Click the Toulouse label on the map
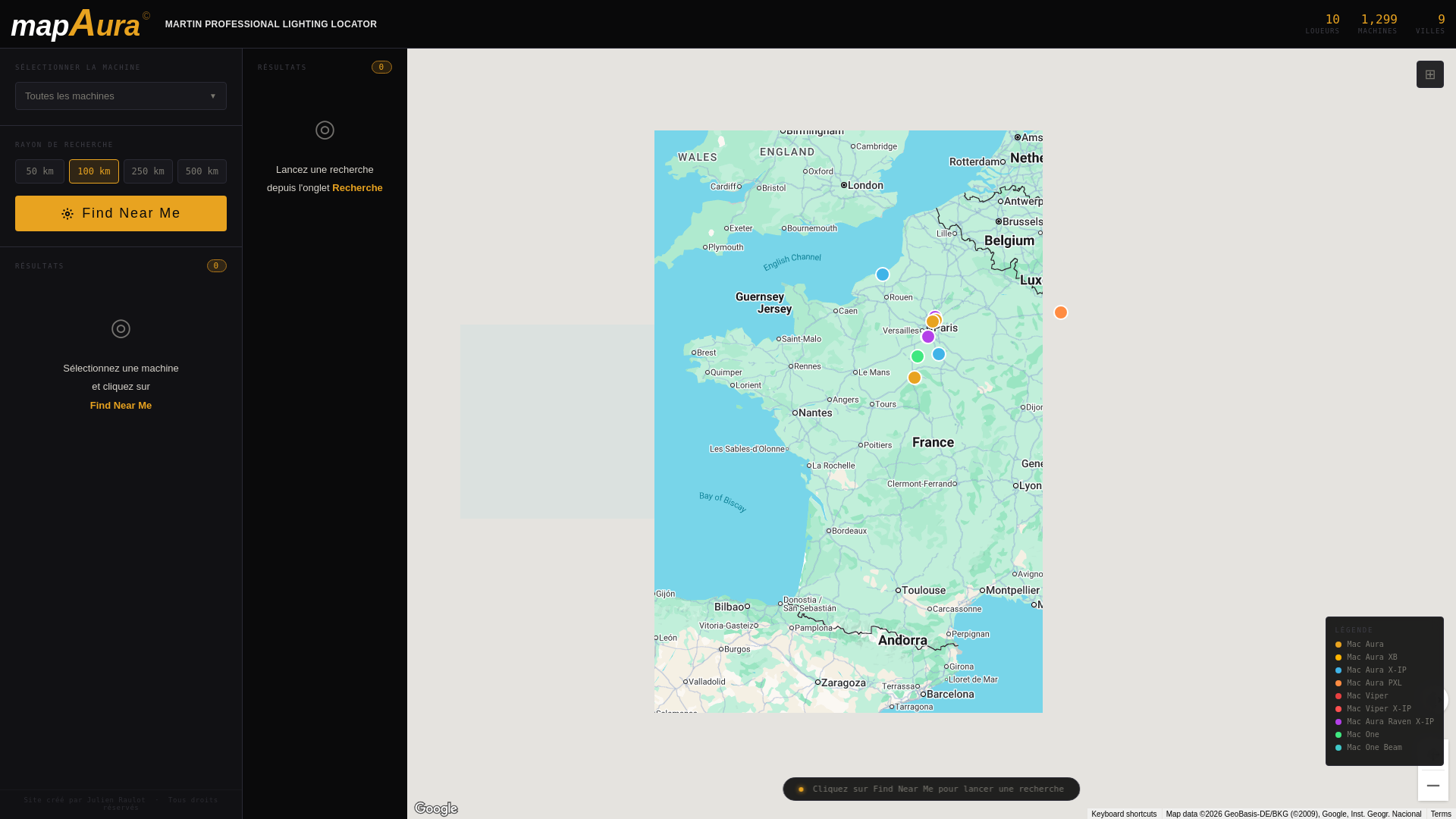The width and height of the screenshot is (1456, 819). click(924, 590)
